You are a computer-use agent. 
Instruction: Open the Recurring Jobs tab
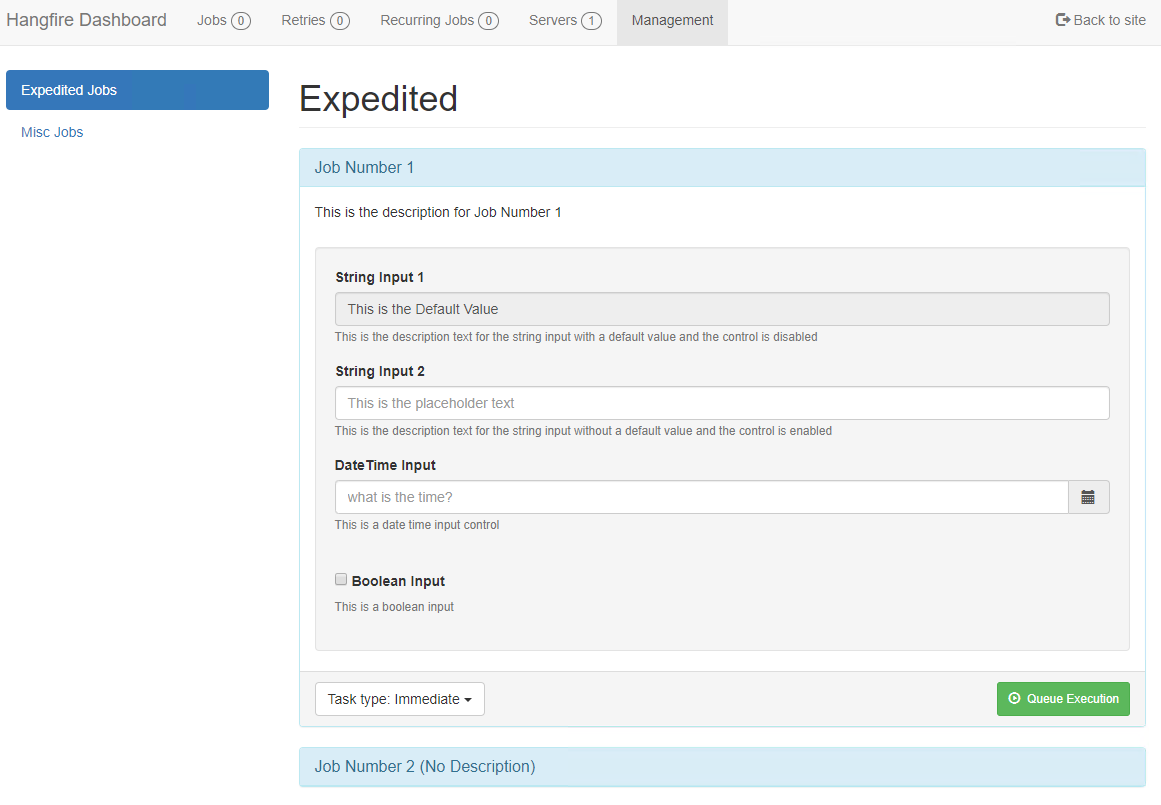click(x=439, y=21)
